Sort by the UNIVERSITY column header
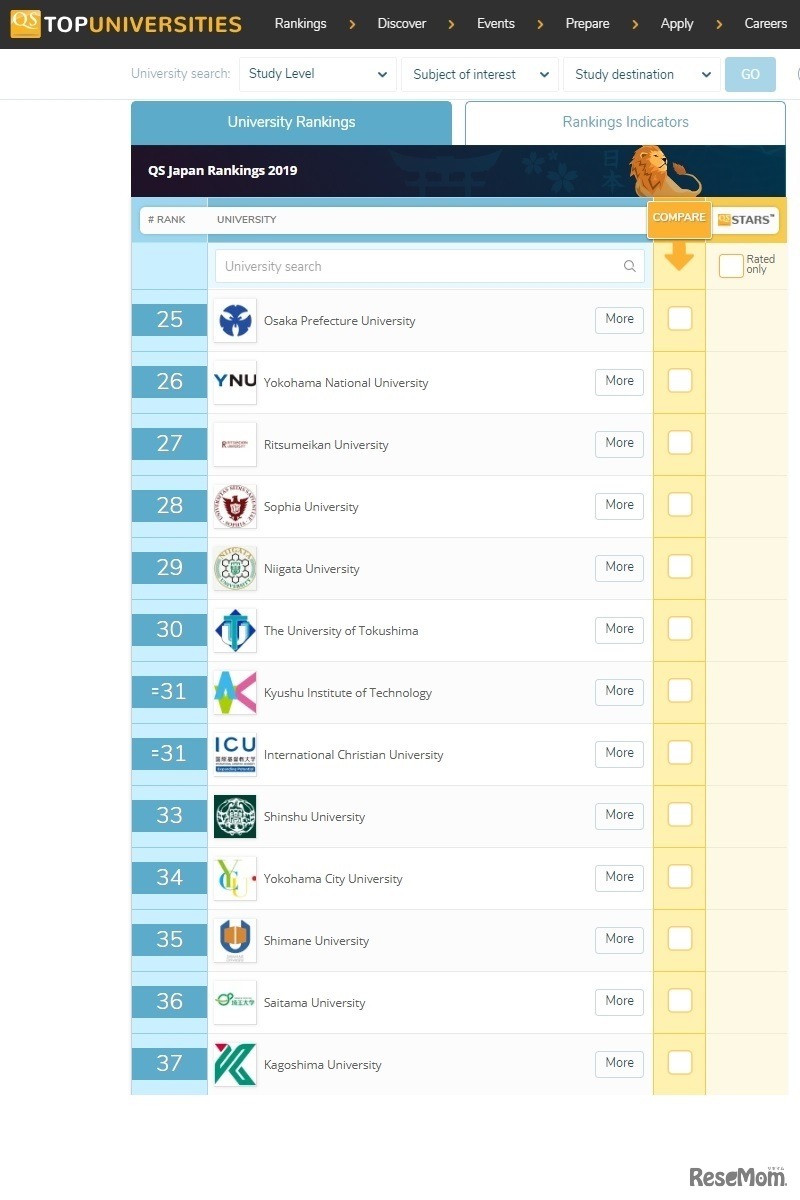 [x=246, y=220]
